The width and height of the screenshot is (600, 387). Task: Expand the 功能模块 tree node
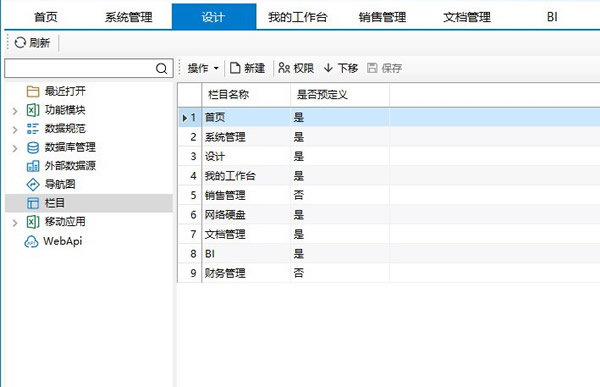(15, 111)
